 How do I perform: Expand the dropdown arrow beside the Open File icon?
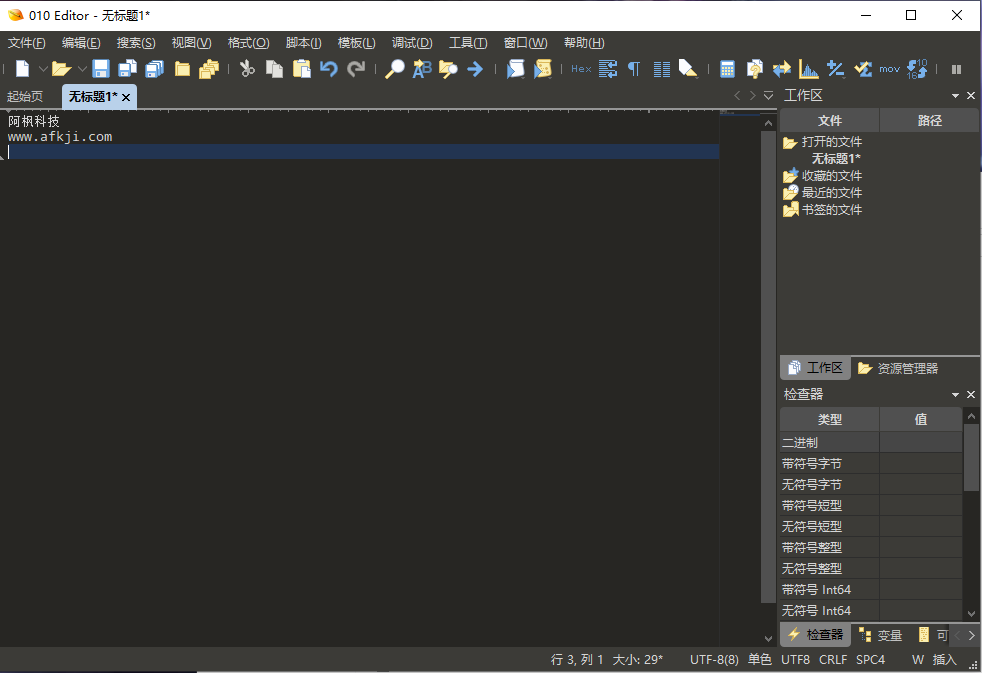82,69
